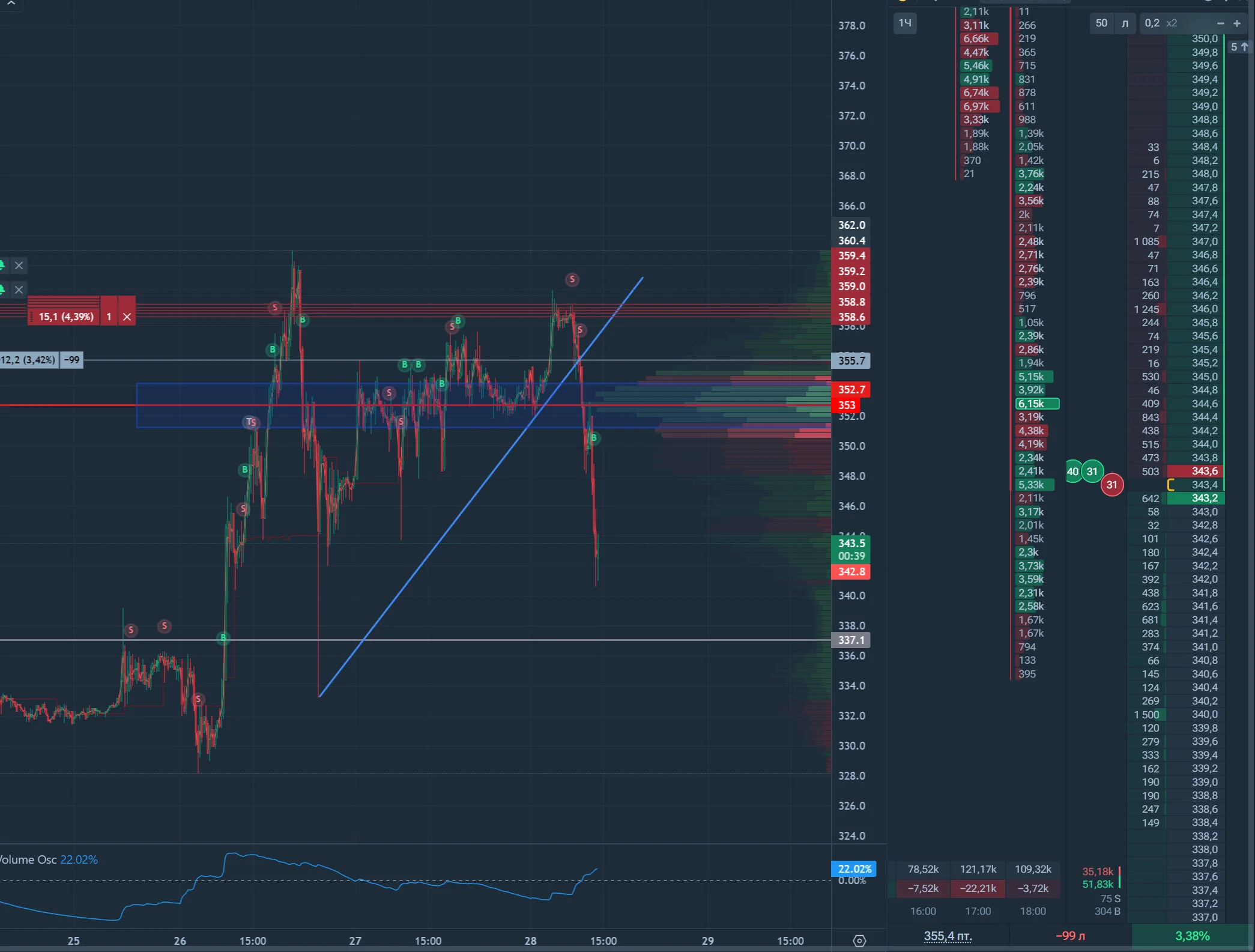This screenshot has height=952, width=1255.
Task: Click the green 343,2 bid price row
Action: click(x=1196, y=498)
